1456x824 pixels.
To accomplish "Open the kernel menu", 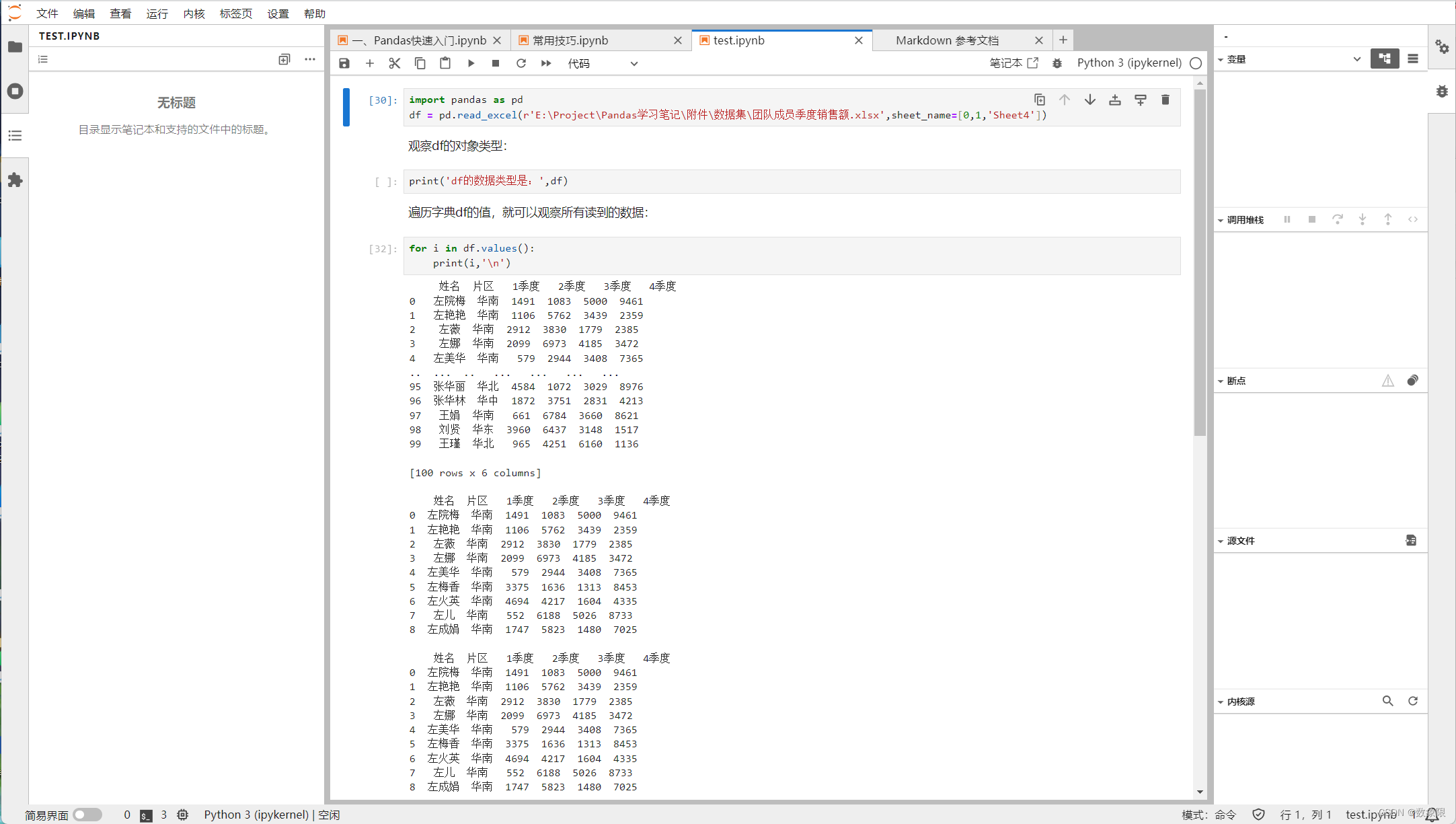I will [194, 13].
